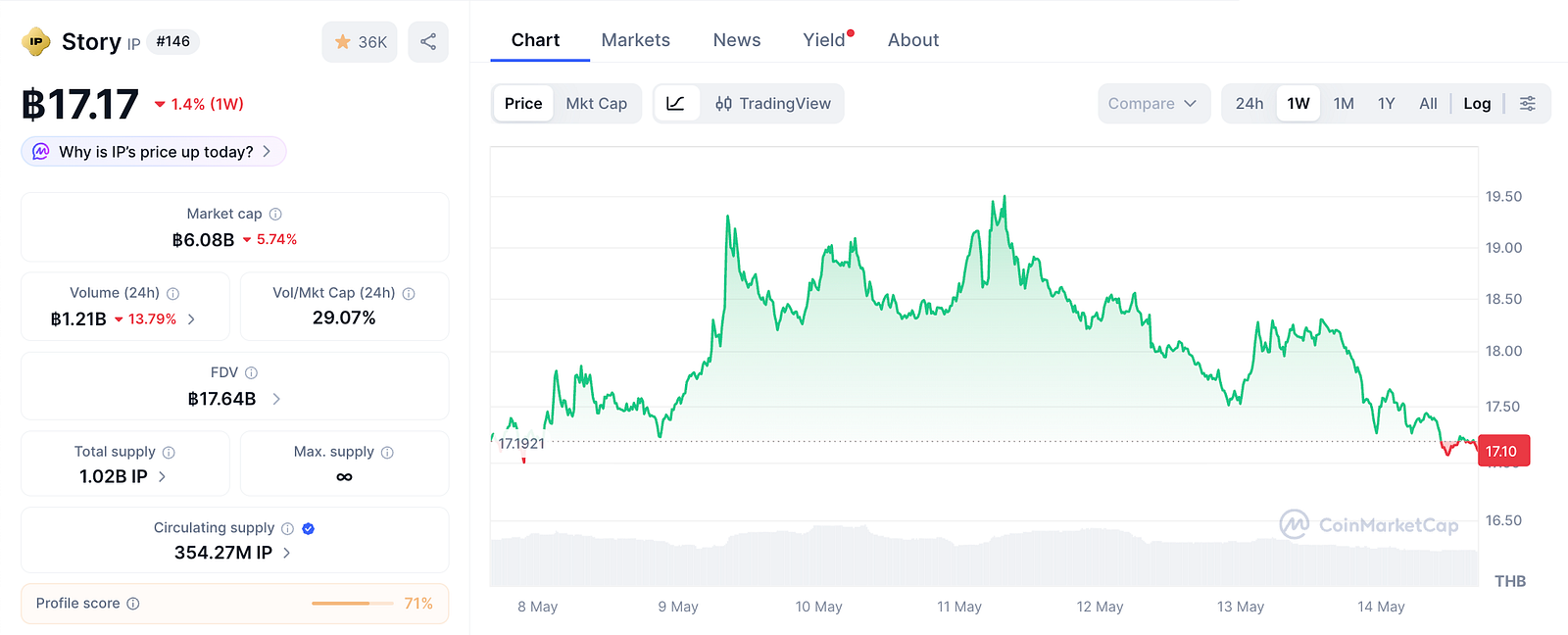
Task: Open the Yield tab
Action: tap(824, 40)
